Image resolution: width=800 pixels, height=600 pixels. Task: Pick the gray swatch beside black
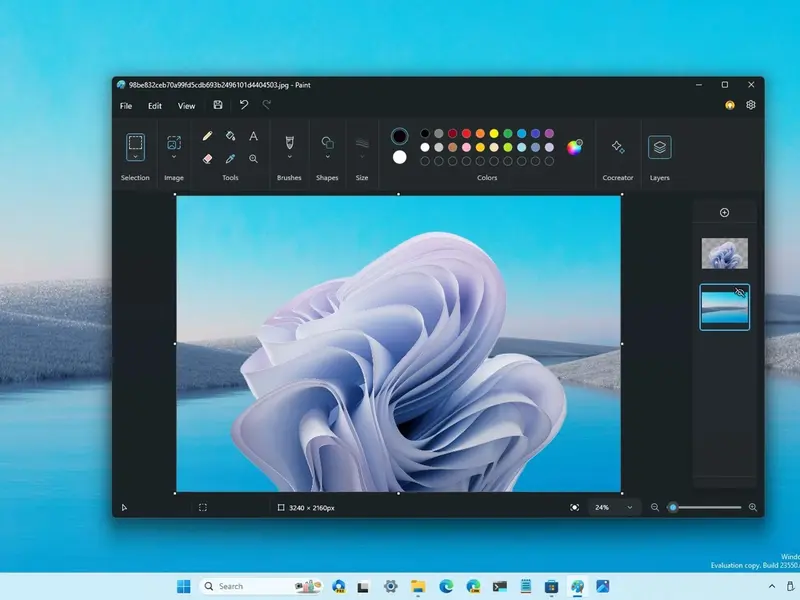(x=439, y=134)
